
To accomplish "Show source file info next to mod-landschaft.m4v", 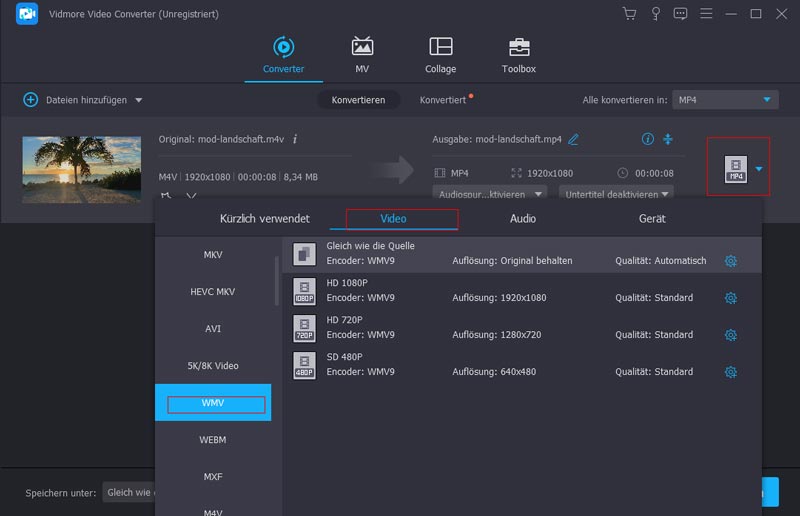I will [295, 139].
